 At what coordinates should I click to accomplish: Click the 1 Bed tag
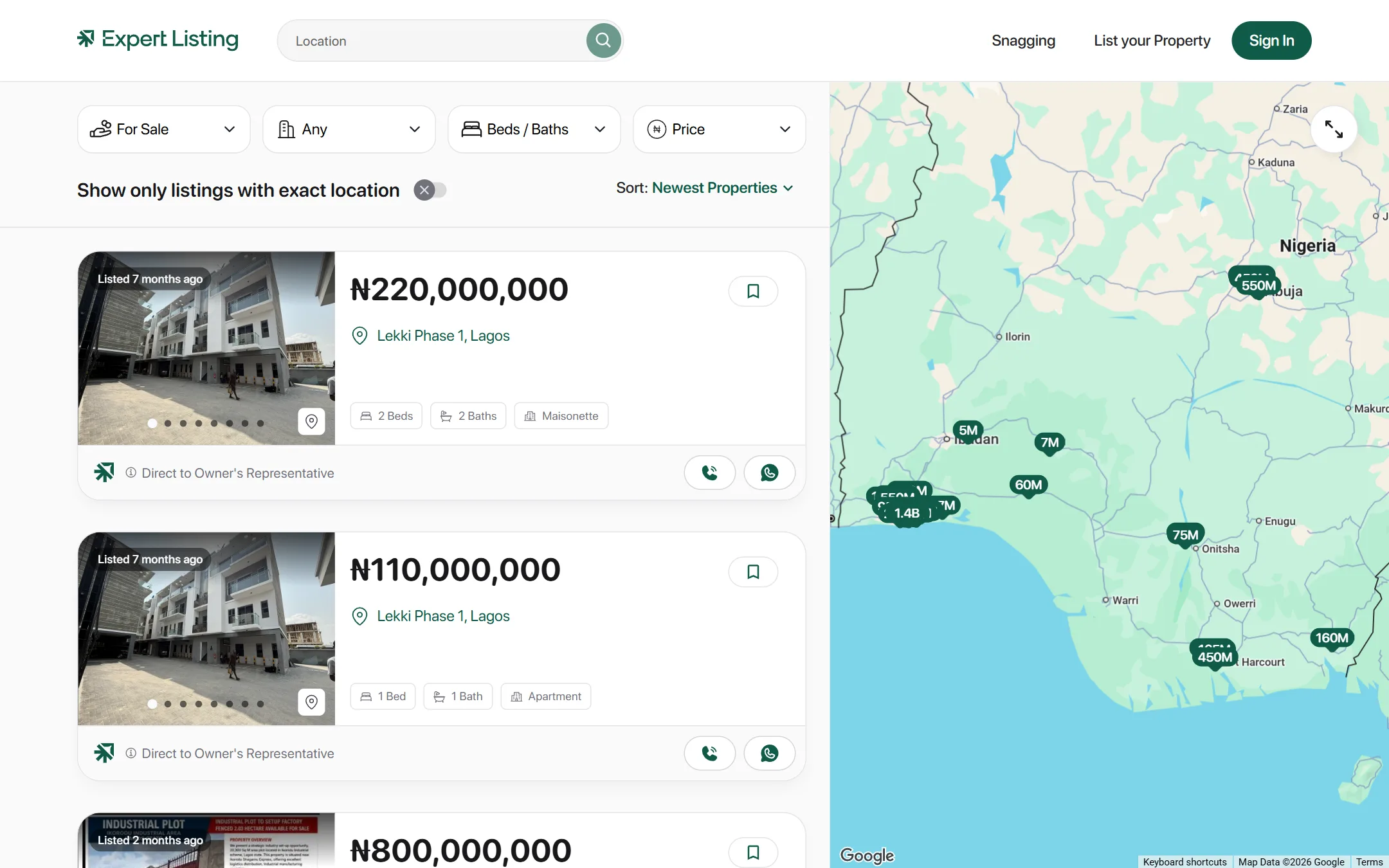point(383,696)
